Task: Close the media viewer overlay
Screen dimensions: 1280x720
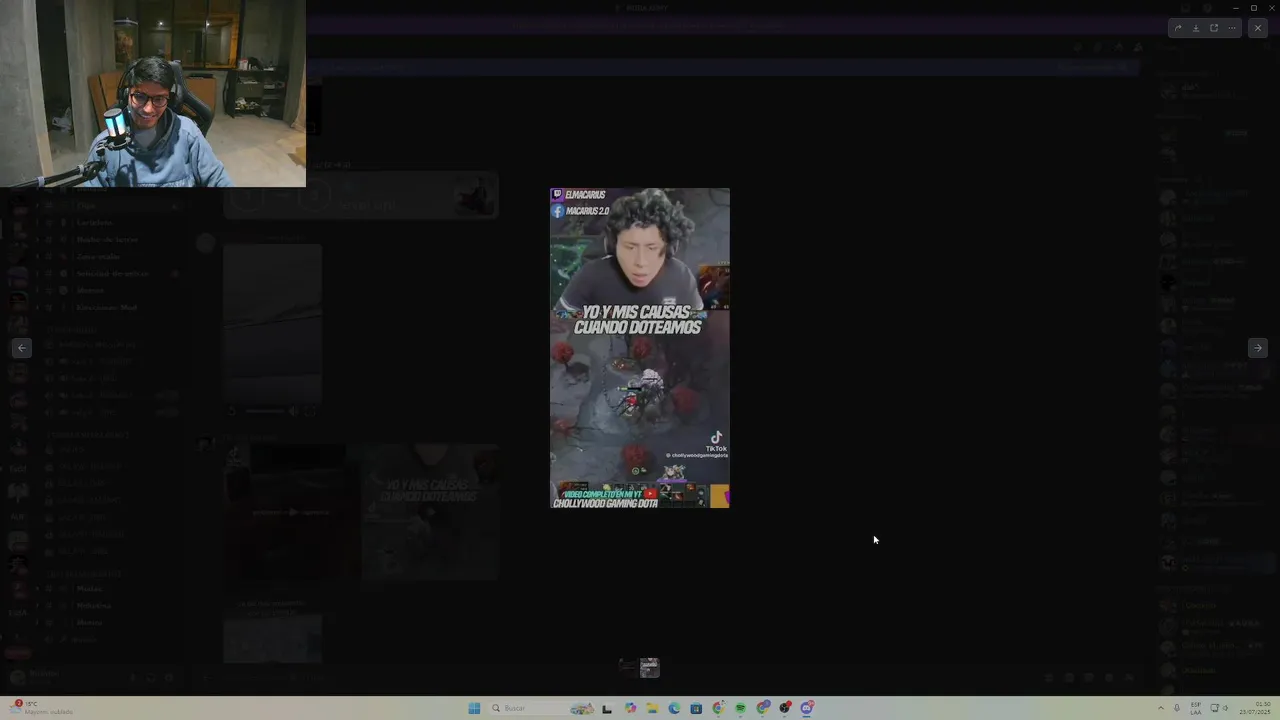Action: click(1258, 28)
